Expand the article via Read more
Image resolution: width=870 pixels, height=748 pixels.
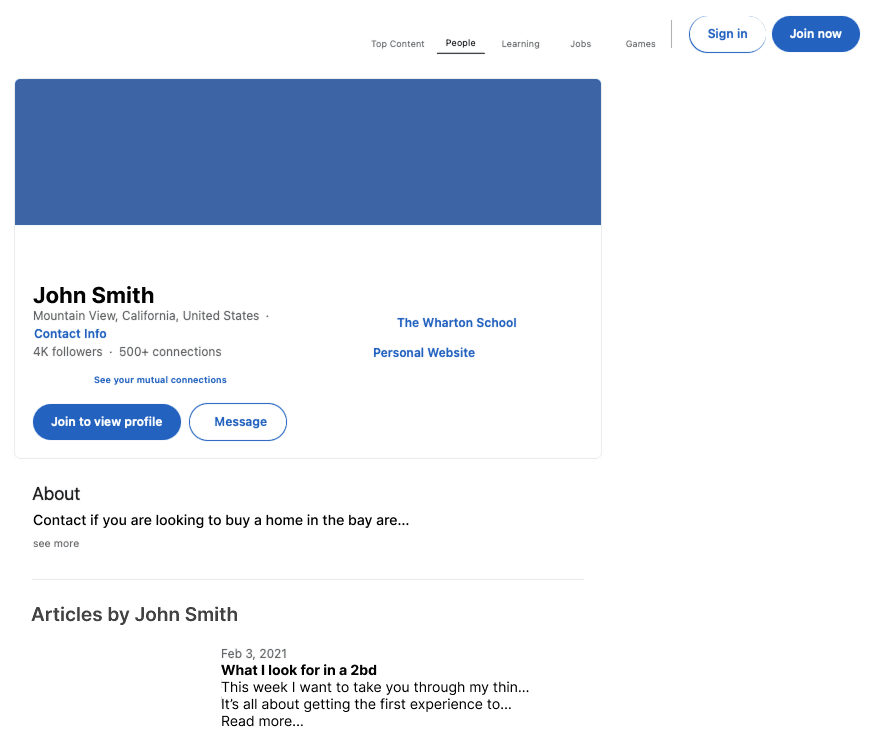[262, 721]
